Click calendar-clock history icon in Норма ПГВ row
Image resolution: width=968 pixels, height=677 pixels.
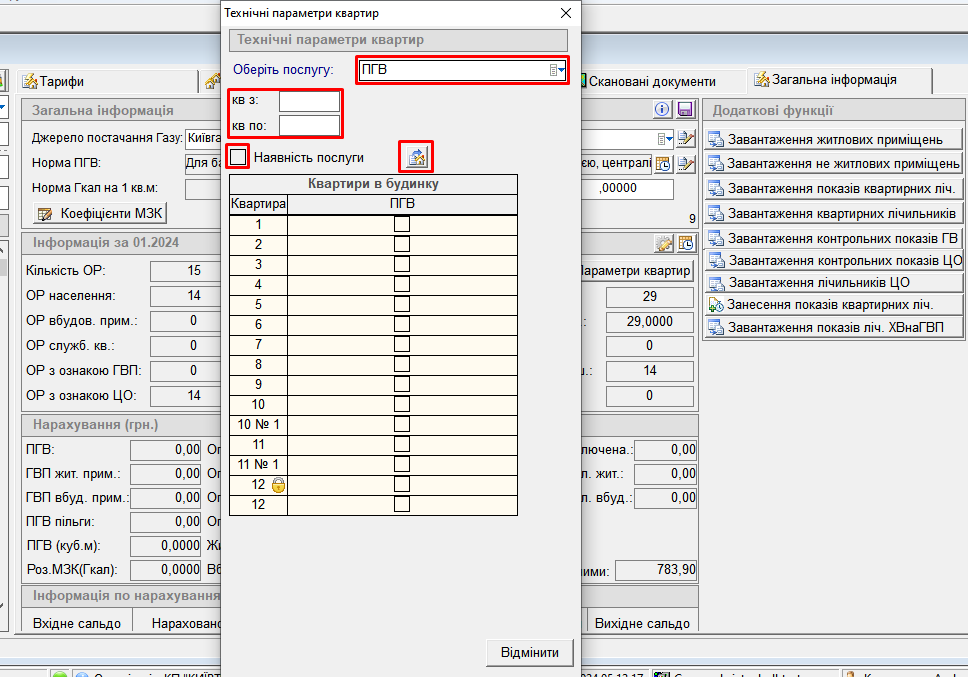[x=663, y=163]
